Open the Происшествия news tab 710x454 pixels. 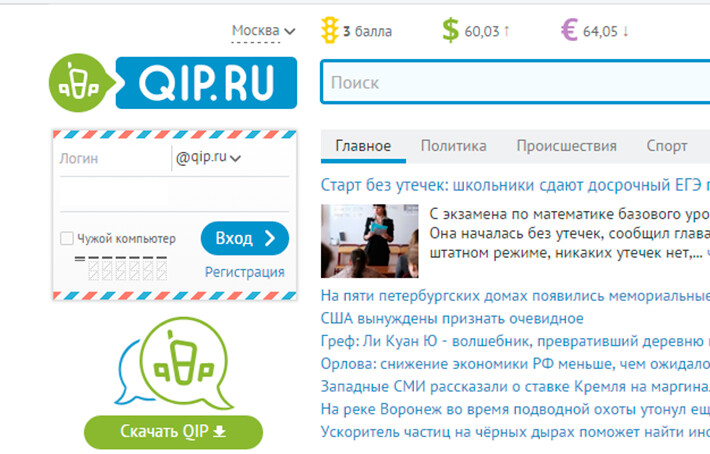point(566,146)
